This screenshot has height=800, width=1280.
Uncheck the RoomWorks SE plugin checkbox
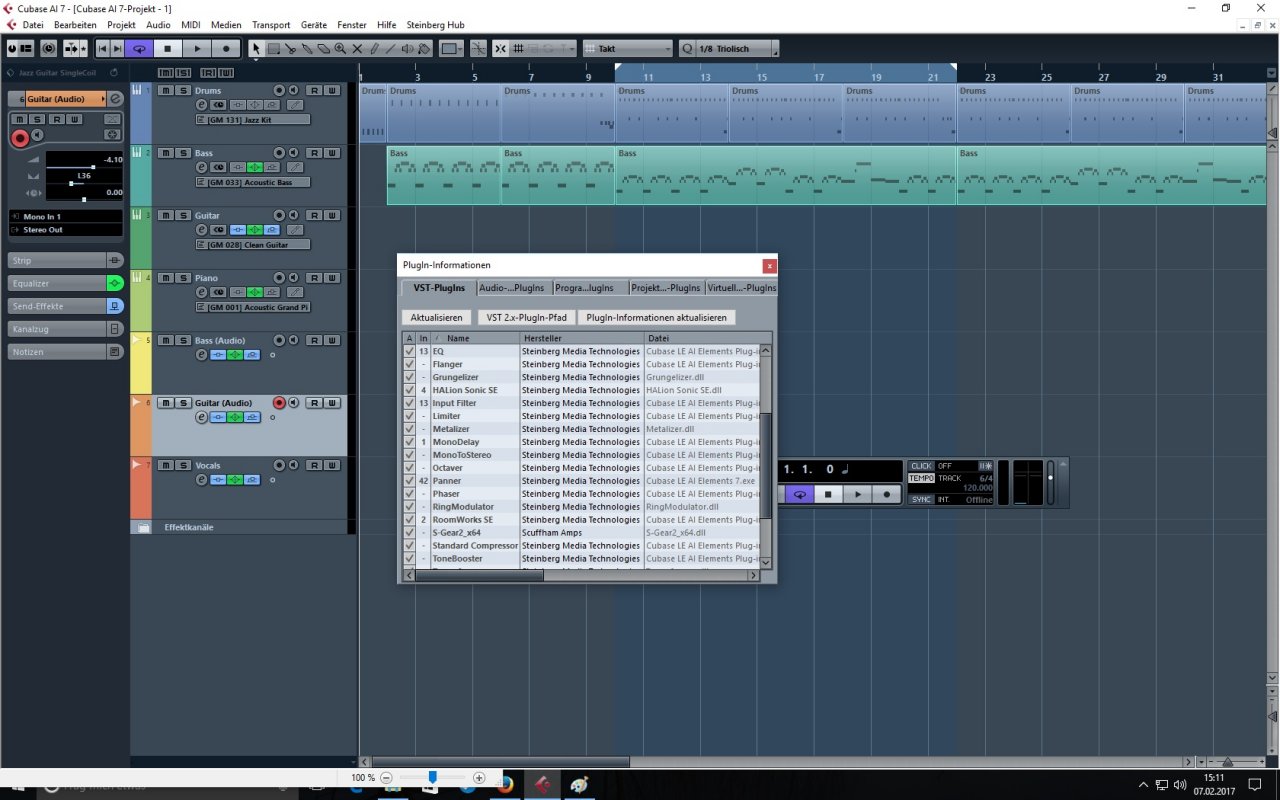(x=409, y=520)
